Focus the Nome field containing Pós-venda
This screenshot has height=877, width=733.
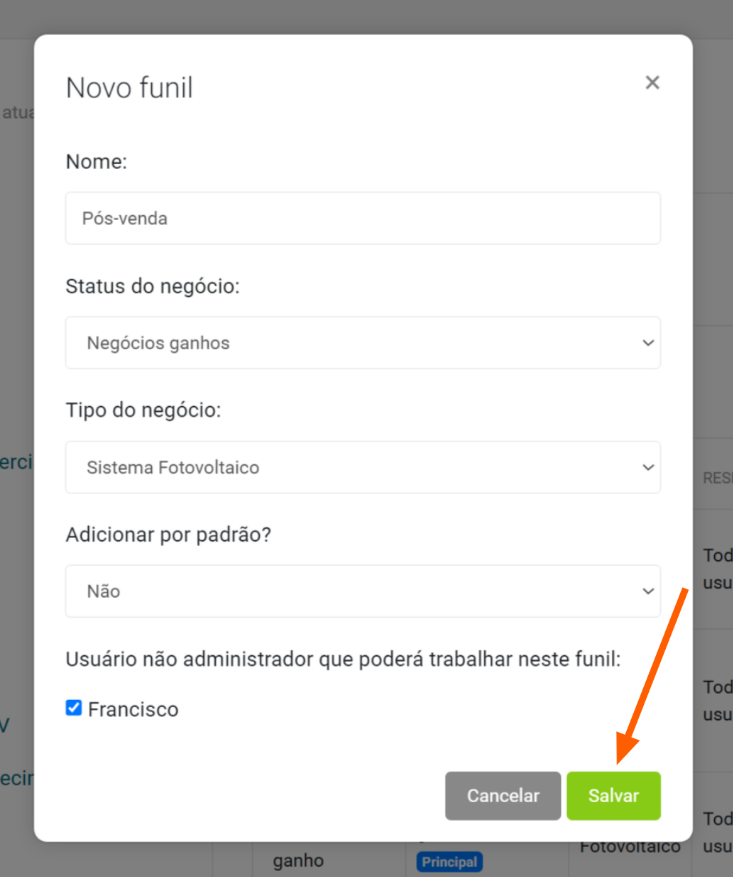(x=363, y=218)
